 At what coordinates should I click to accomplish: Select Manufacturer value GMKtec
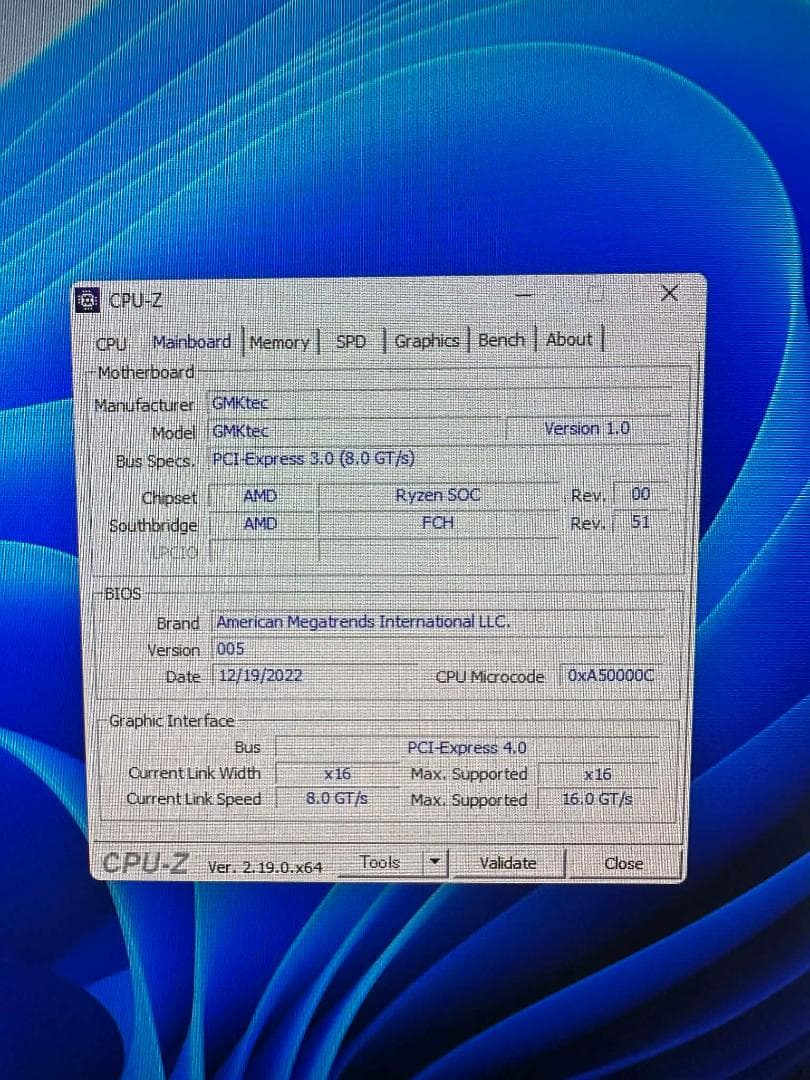438,403
